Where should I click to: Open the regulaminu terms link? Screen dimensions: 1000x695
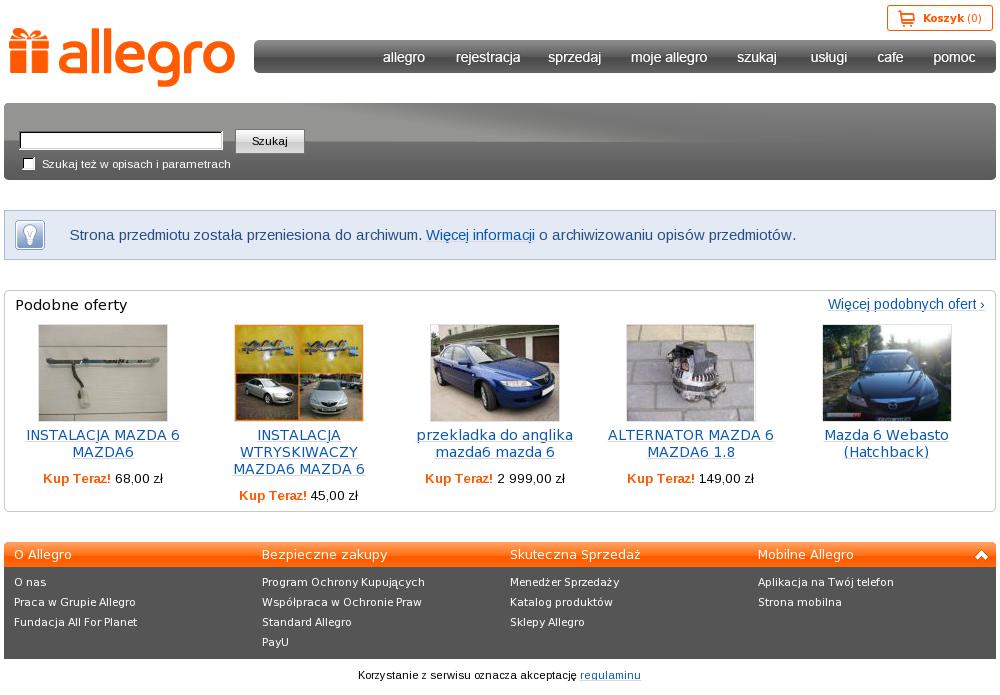610,675
